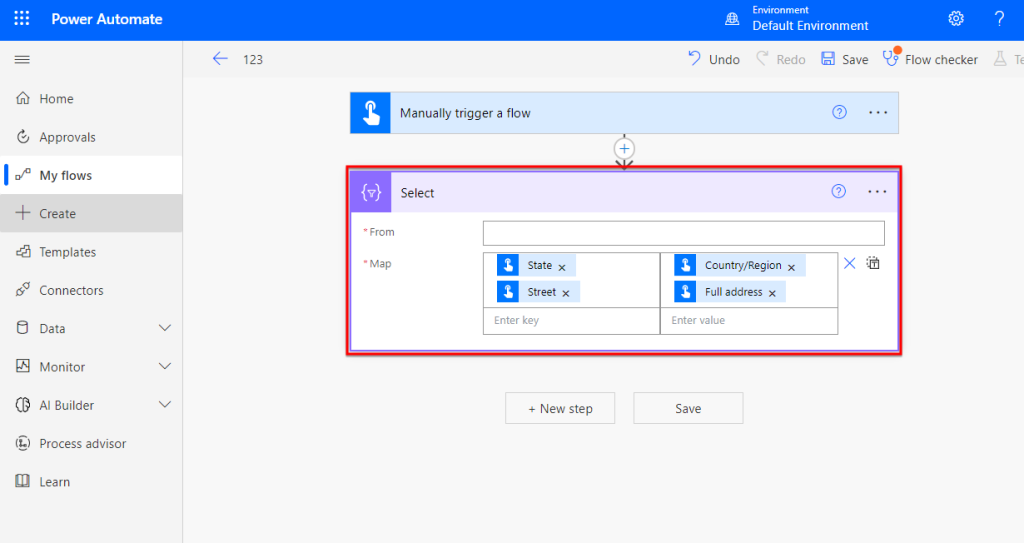1024x543 pixels.
Task: Open settings gear in header
Action: pos(956,18)
